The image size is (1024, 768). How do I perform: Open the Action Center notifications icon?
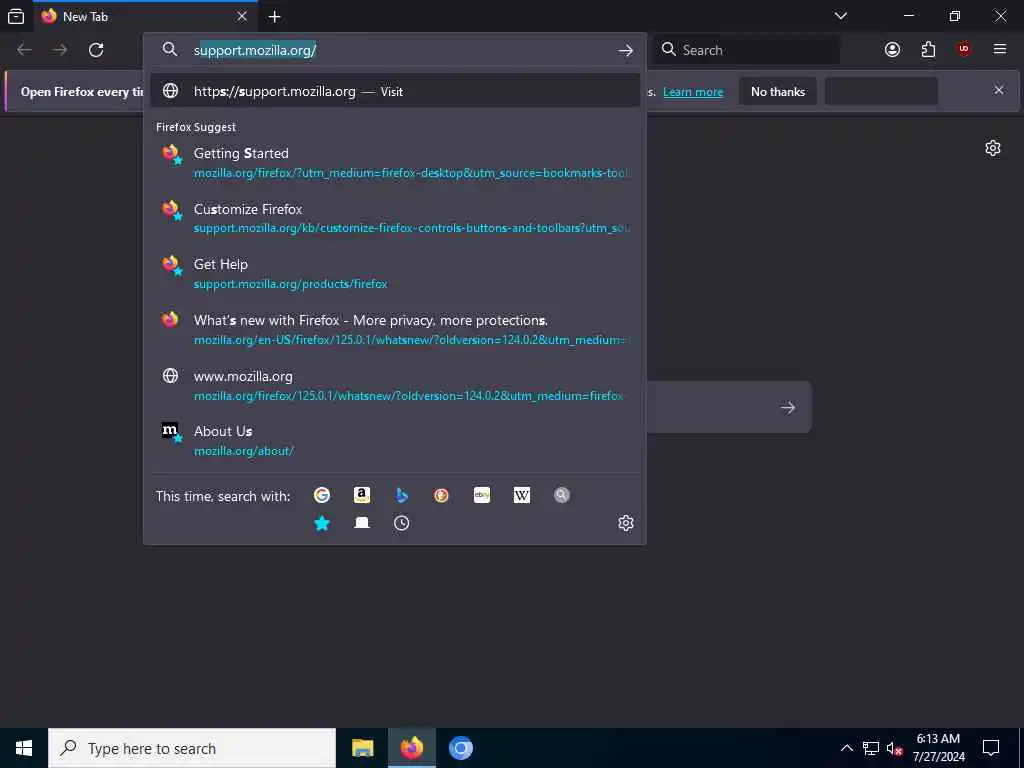[991, 748]
